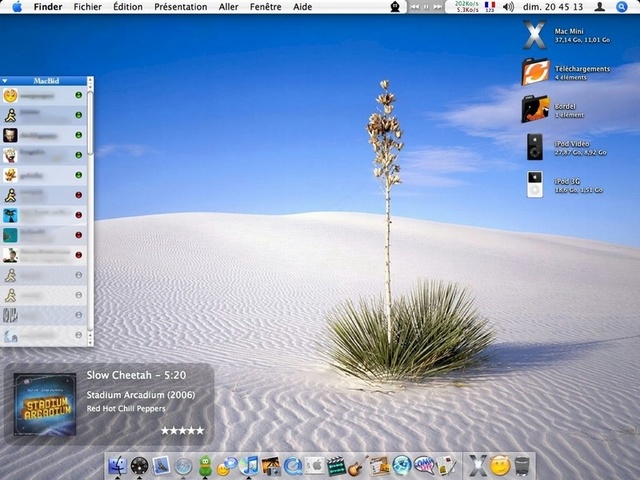Open System Preferences in the dock
Image resolution: width=640 pixels, height=480 pixels.
pos(315,466)
